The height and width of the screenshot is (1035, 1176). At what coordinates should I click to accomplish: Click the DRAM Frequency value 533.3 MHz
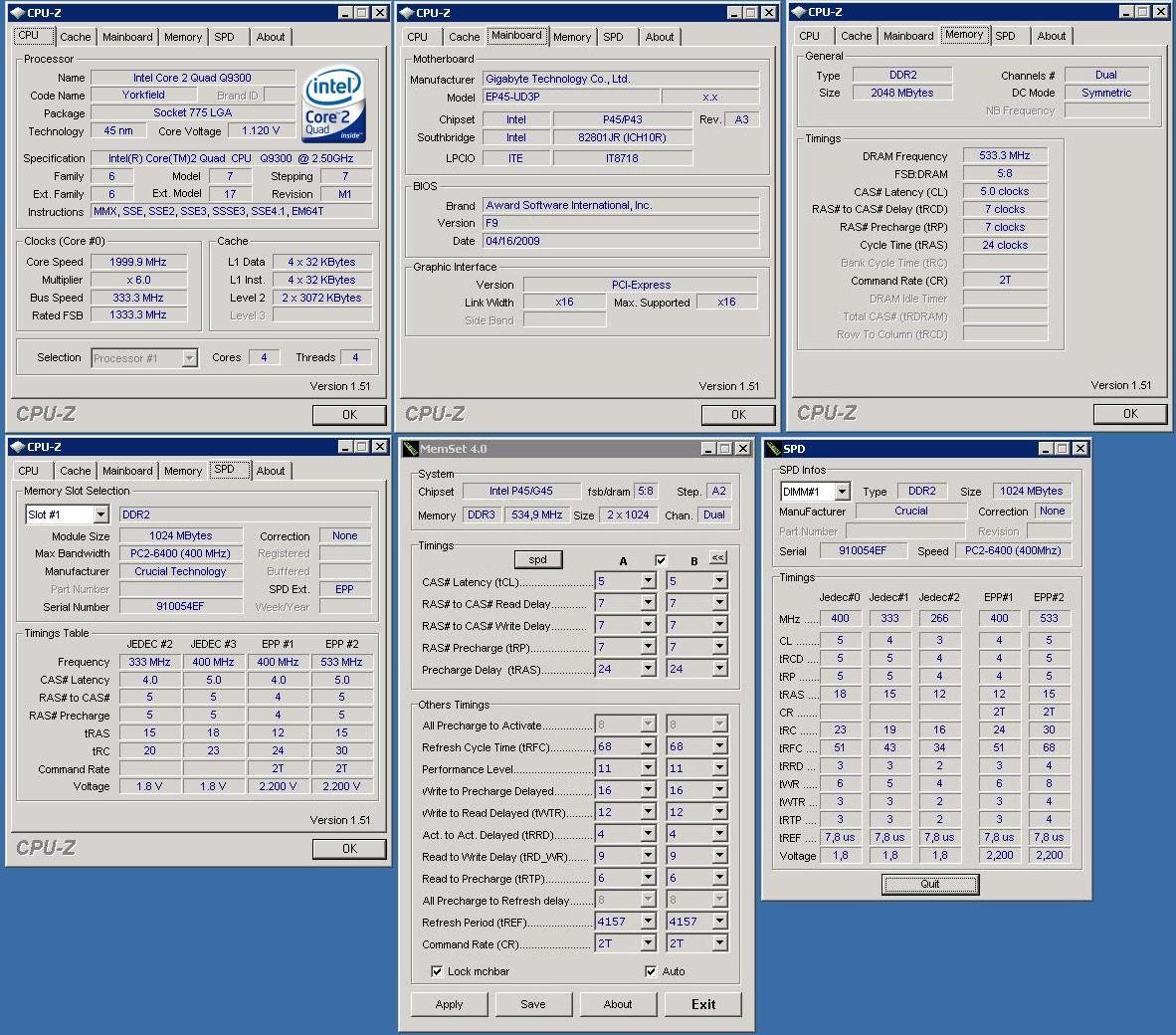click(1005, 156)
